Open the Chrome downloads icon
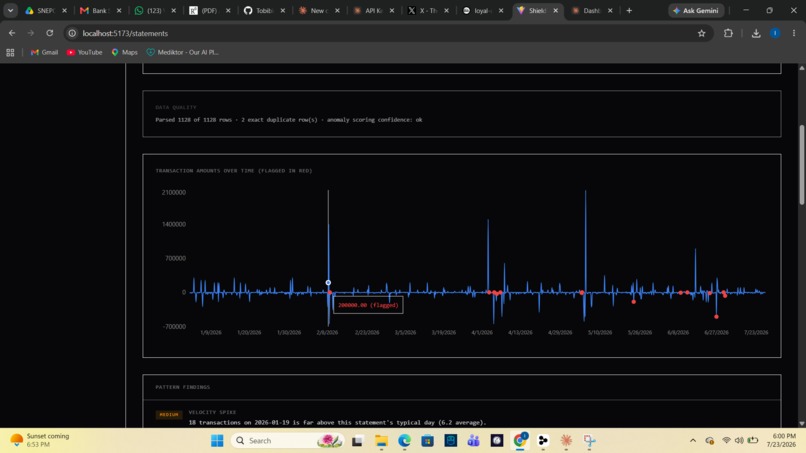Image resolution: width=806 pixels, height=453 pixels. click(756, 33)
